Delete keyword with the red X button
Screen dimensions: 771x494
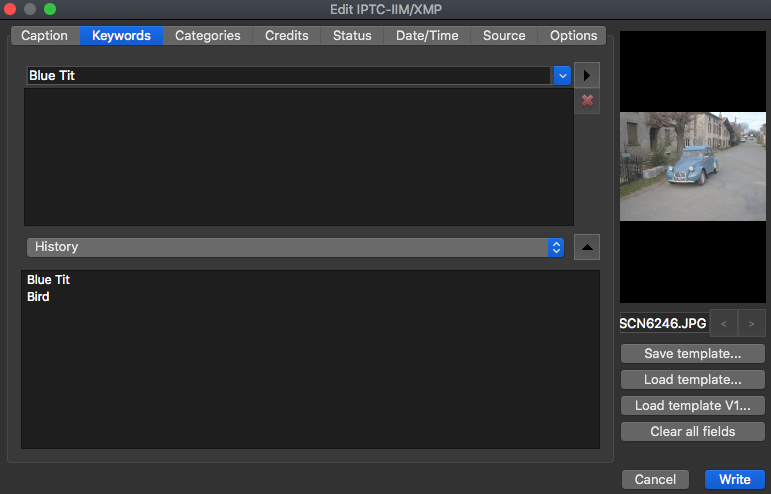point(587,101)
